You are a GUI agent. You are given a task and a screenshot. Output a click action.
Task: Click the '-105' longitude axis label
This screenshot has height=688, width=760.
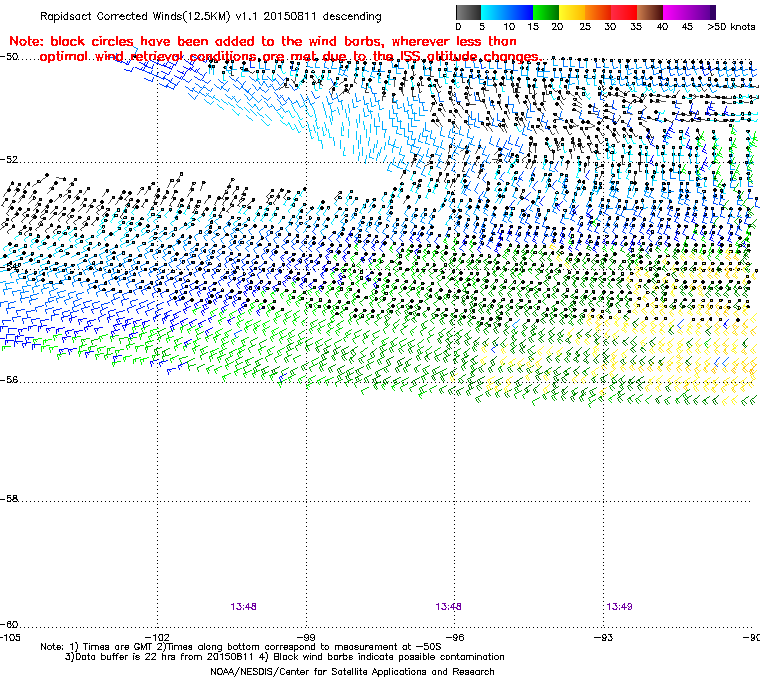pos(10,637)
